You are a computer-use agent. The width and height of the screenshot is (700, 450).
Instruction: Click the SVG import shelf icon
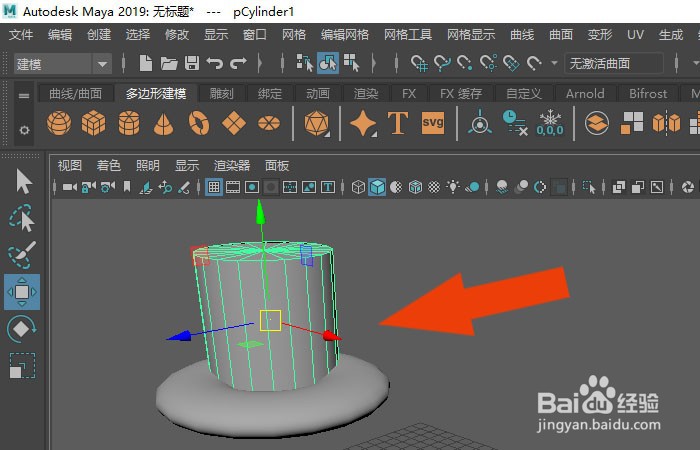(x=433, y=123)
